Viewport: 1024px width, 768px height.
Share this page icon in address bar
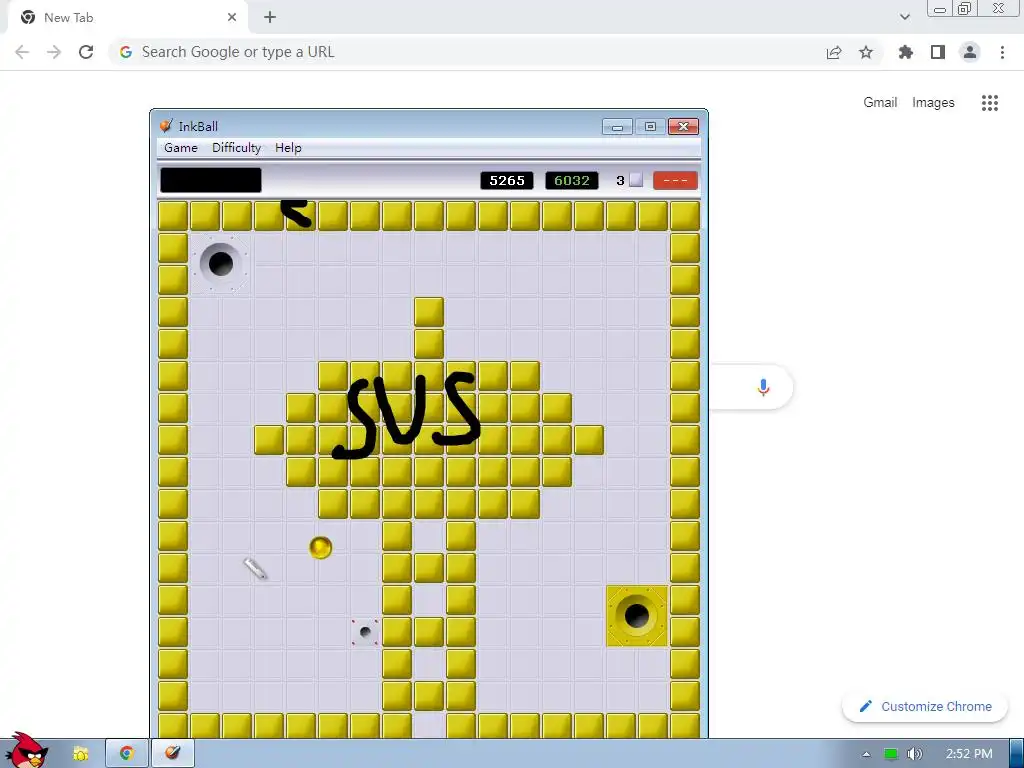834,52
